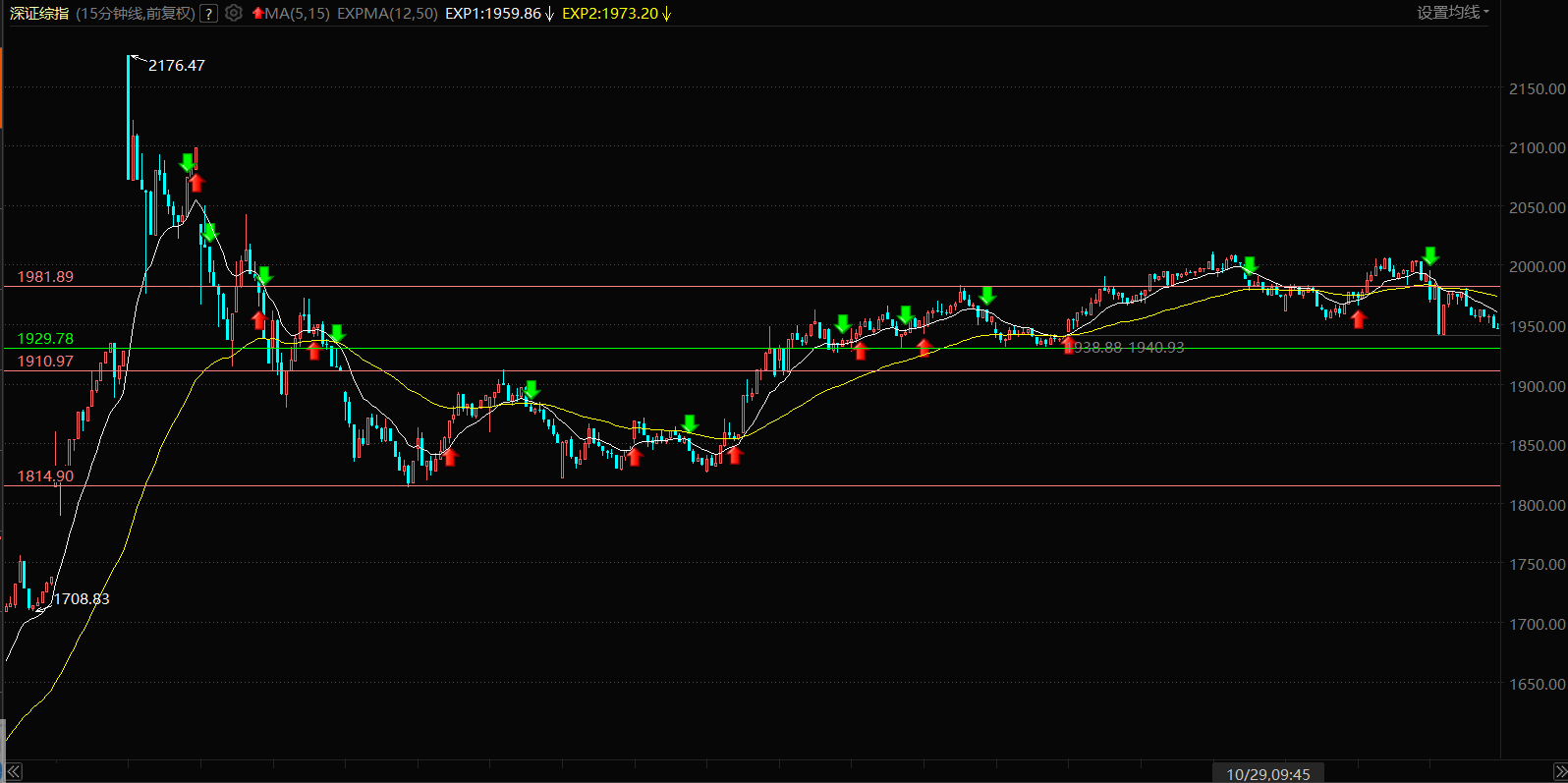Click the 1700.00 axis value
Viewport: 1568px width, 783px height.
(x=1537, y=624)
